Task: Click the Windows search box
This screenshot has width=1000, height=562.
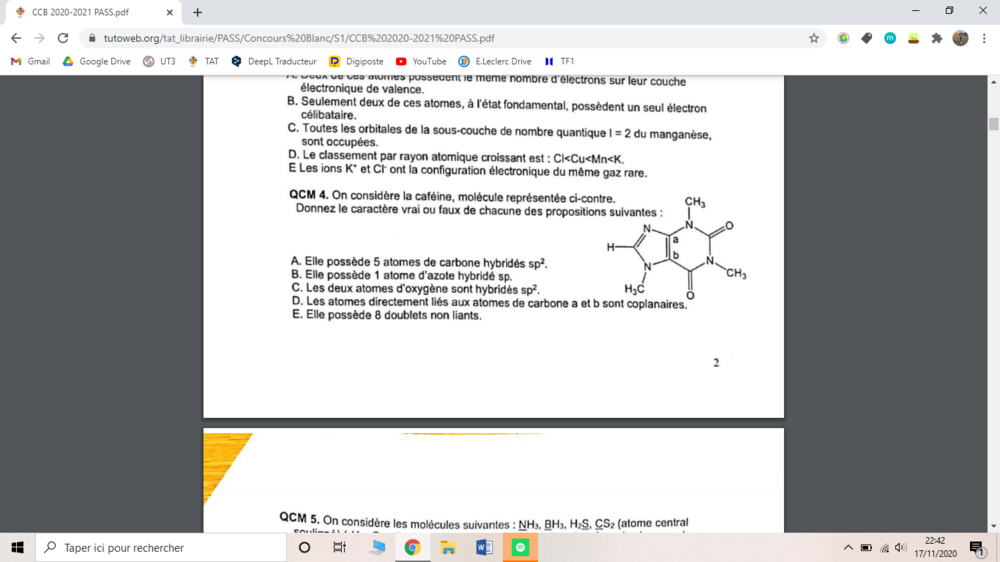Action: point(160,548)
